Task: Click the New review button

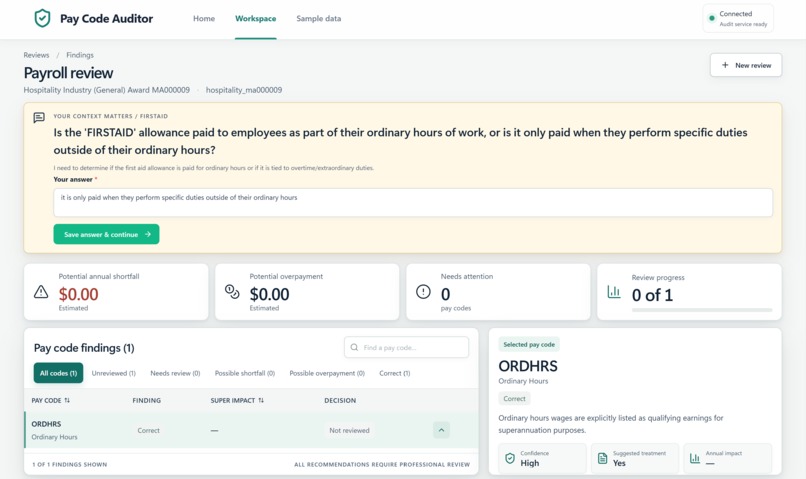Action: [746, 65]
